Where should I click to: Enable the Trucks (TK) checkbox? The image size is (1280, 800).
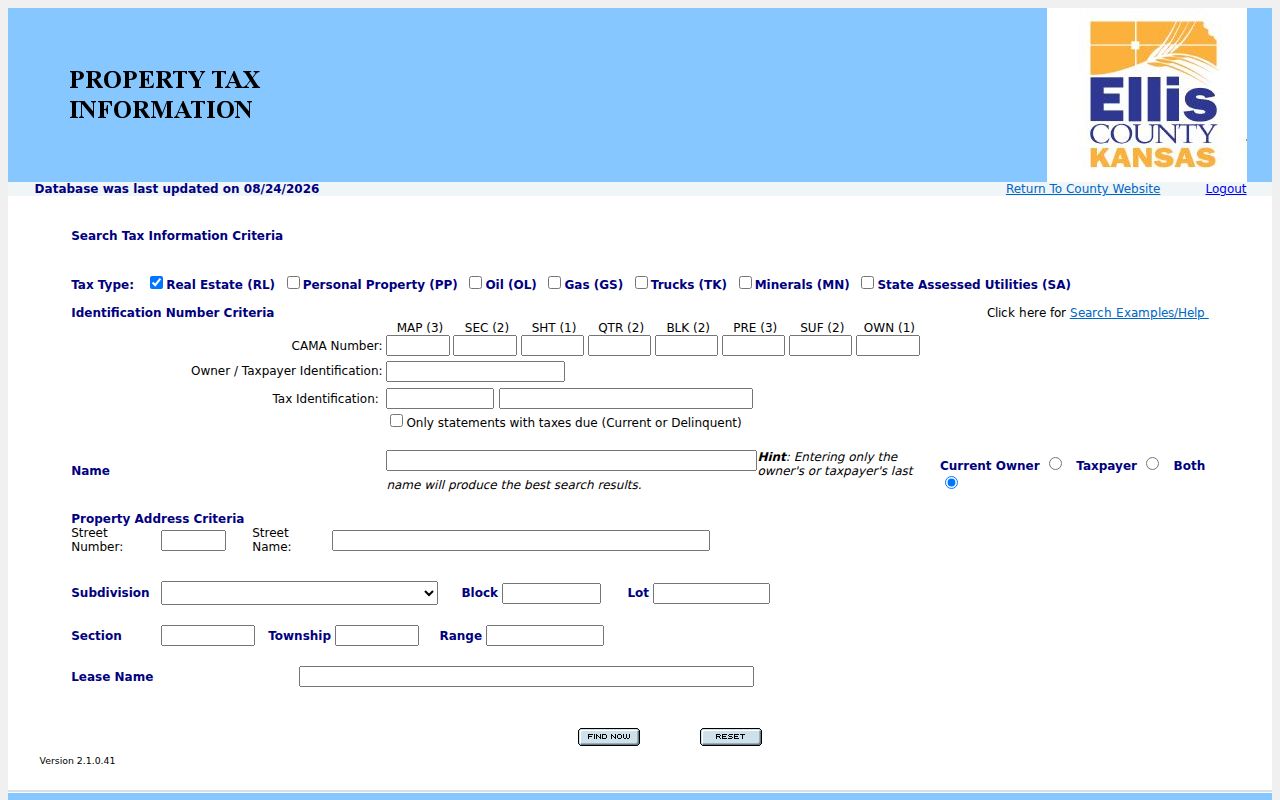641,283
